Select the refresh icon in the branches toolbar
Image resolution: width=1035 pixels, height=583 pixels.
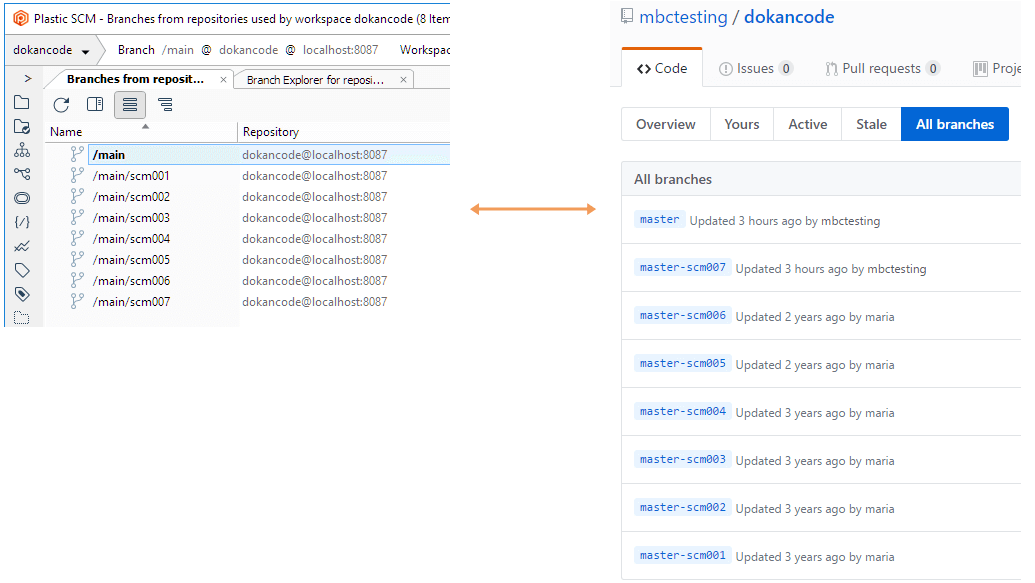click(60, 104)
